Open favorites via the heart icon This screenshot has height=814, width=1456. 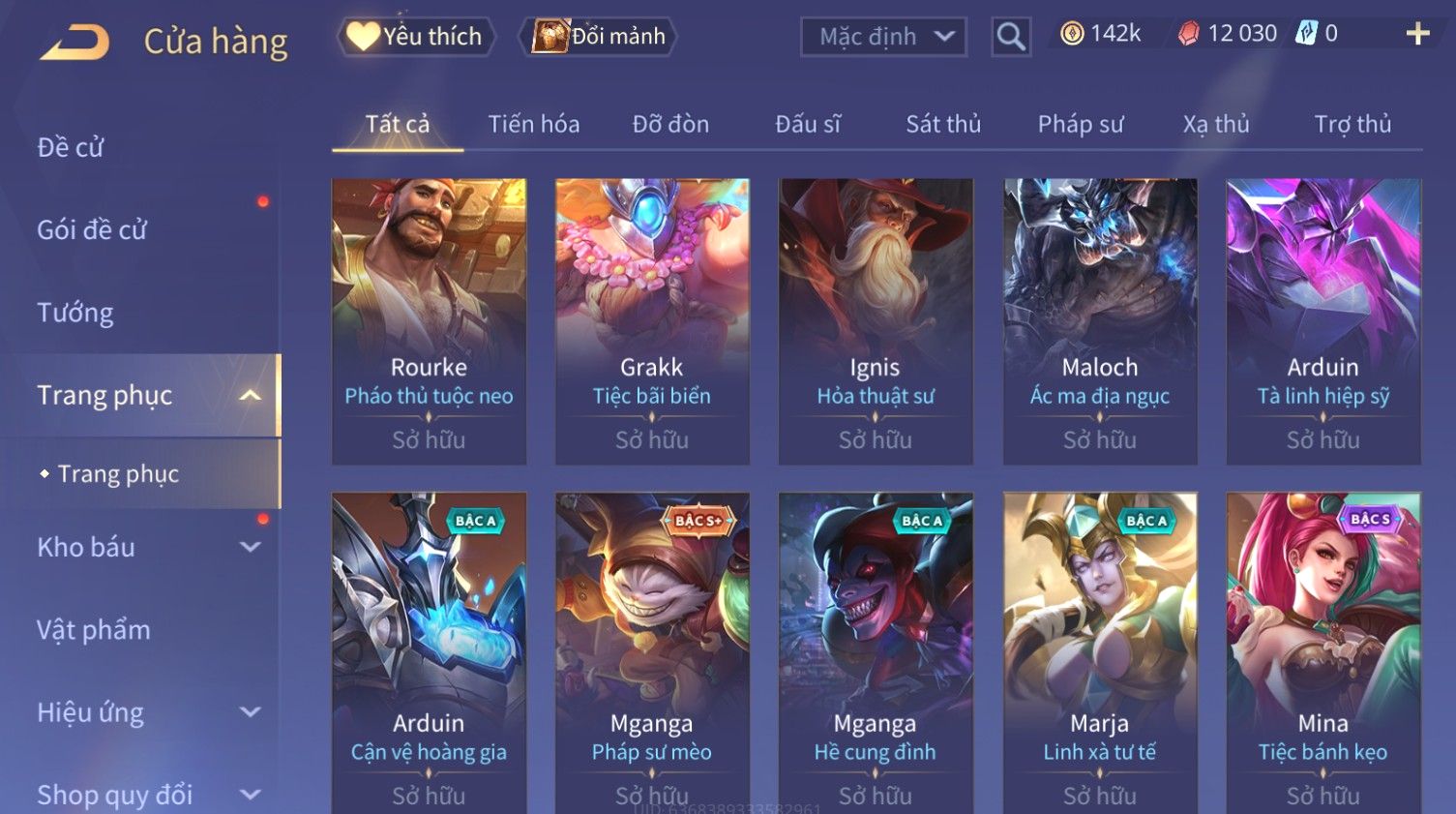[x=363, y=37]
